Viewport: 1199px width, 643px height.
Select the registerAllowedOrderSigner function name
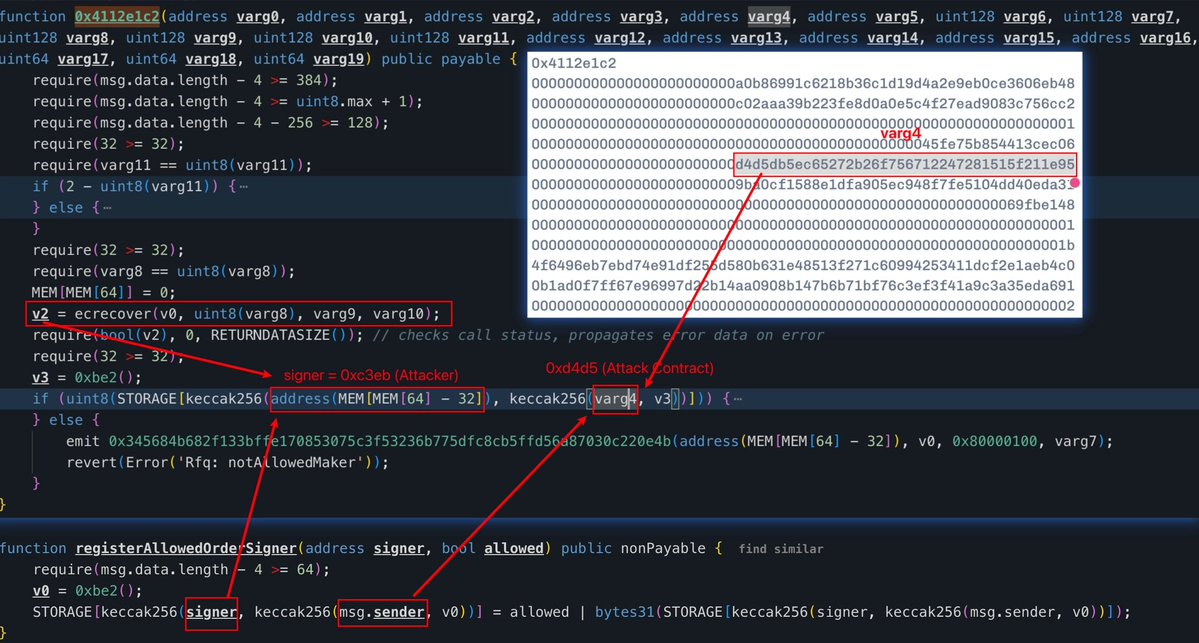click(x=186, y=548)
